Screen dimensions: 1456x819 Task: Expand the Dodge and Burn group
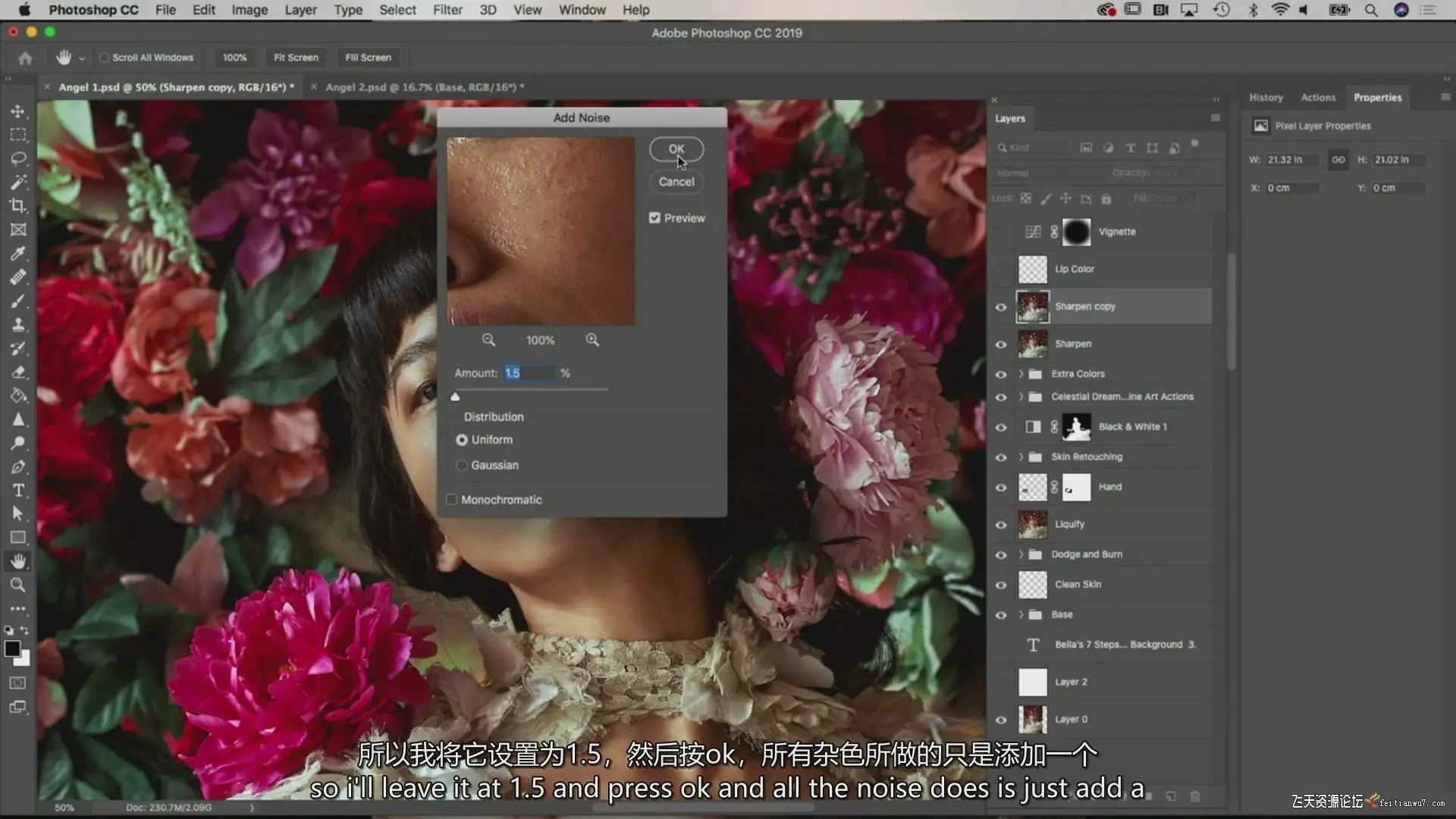[x=1021, y=554]
